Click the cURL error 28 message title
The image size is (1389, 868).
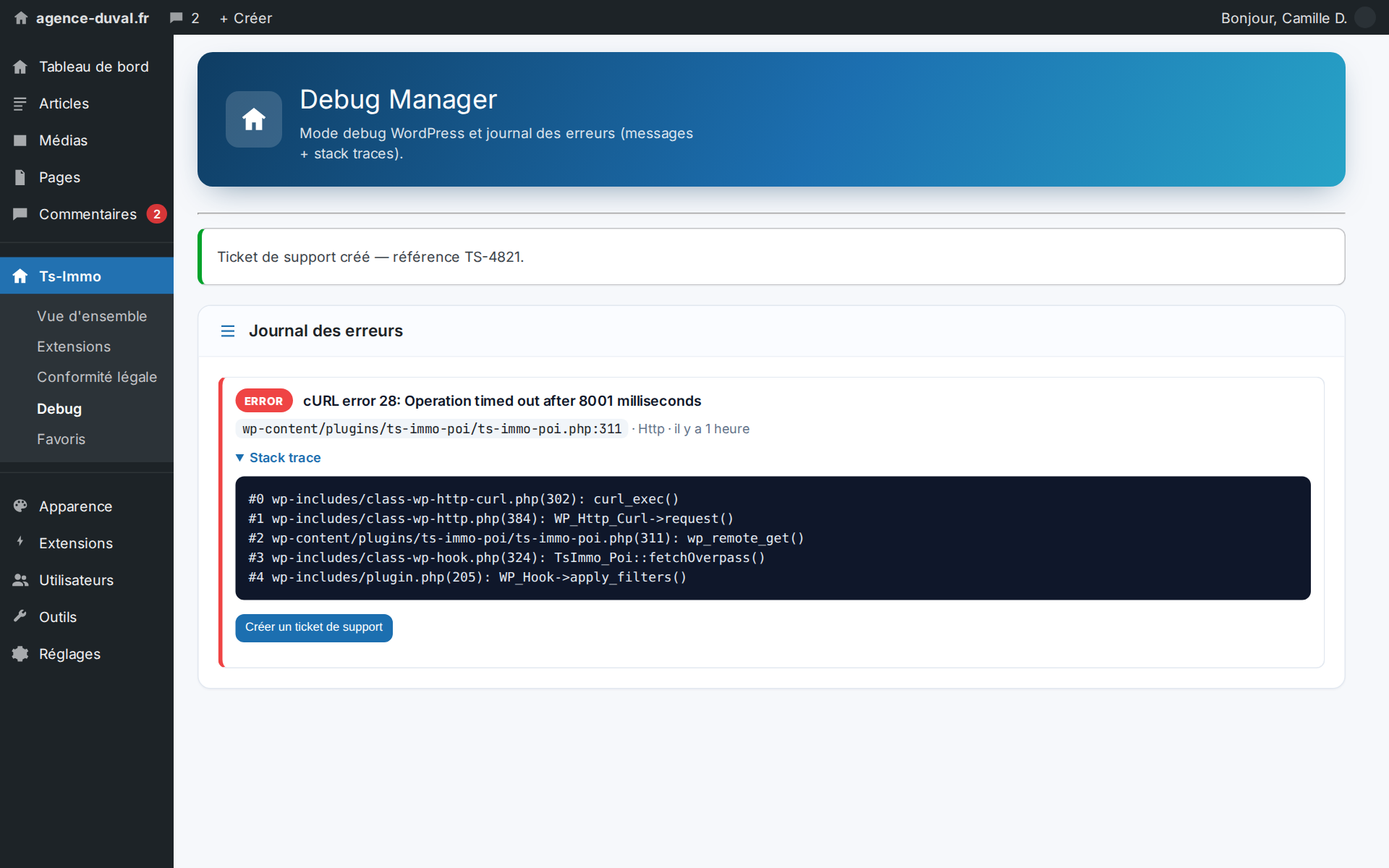(502, 401)
